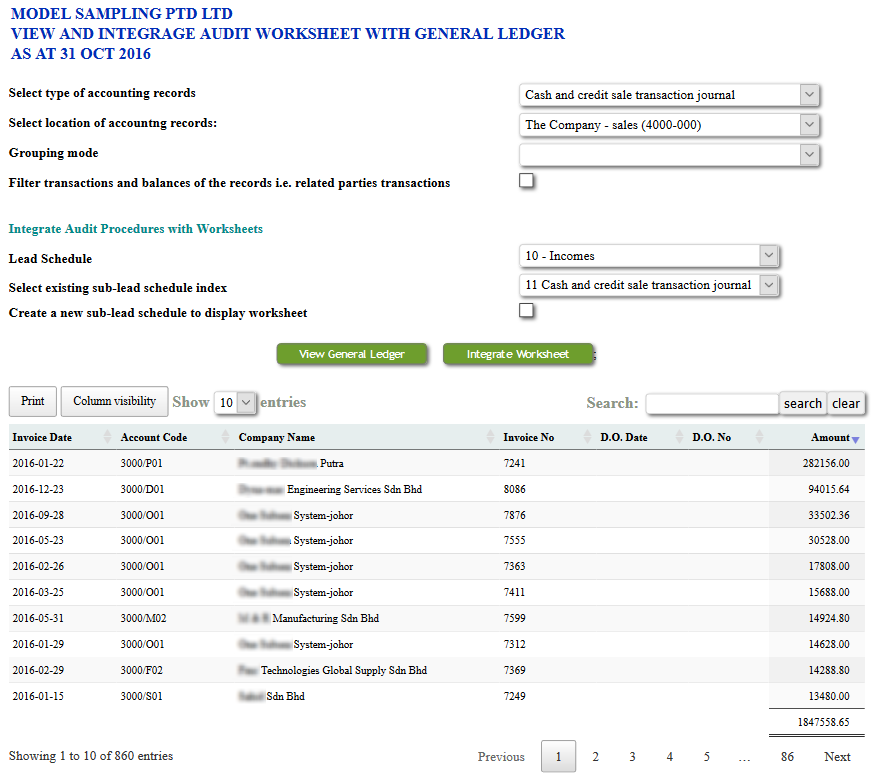This screenshot has height=782, width=879.
Task: Change show entries count dropdown
Action: [236, 403]
